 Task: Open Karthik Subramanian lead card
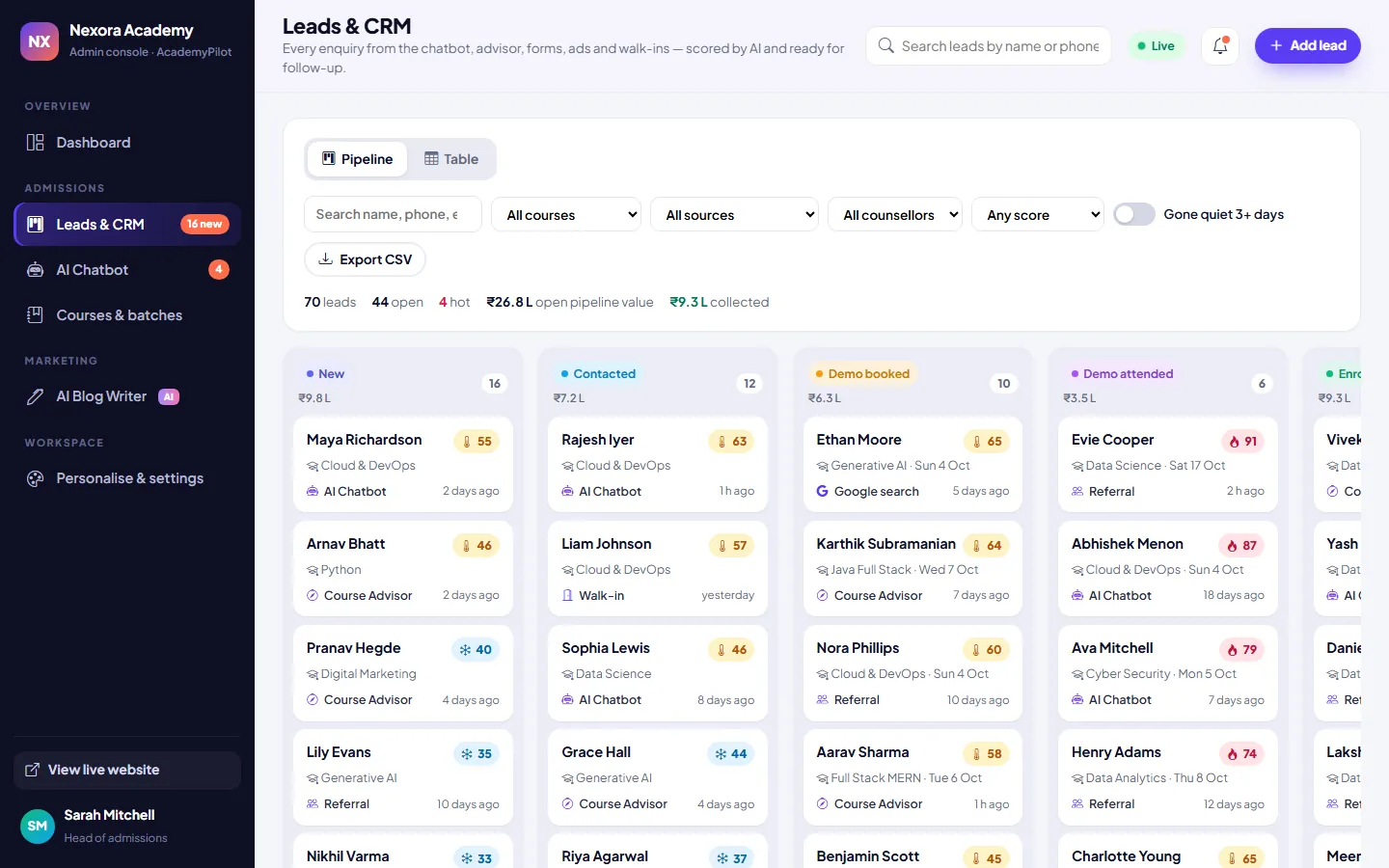click(x=912, y=569)
